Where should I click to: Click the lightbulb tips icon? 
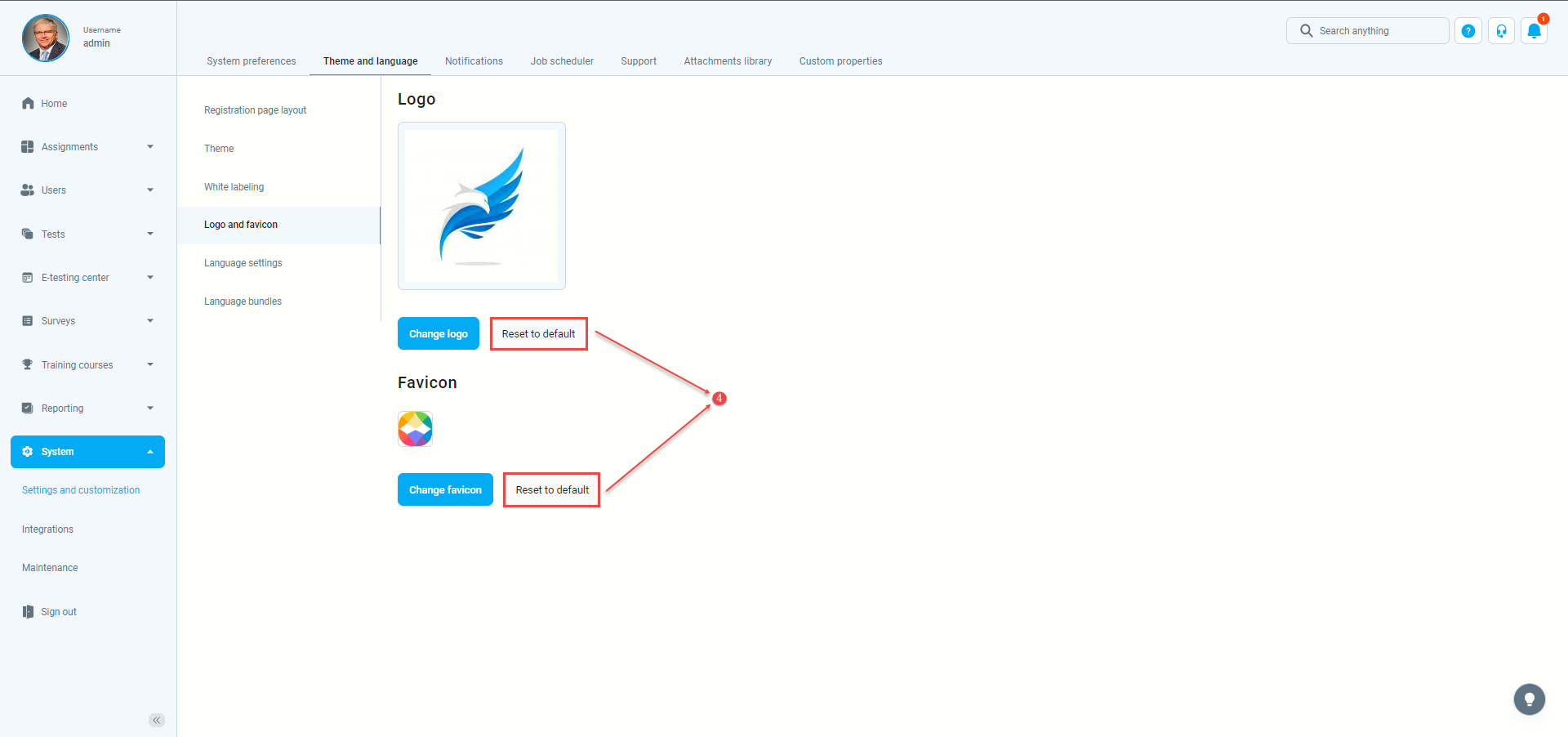point(1529,699)
